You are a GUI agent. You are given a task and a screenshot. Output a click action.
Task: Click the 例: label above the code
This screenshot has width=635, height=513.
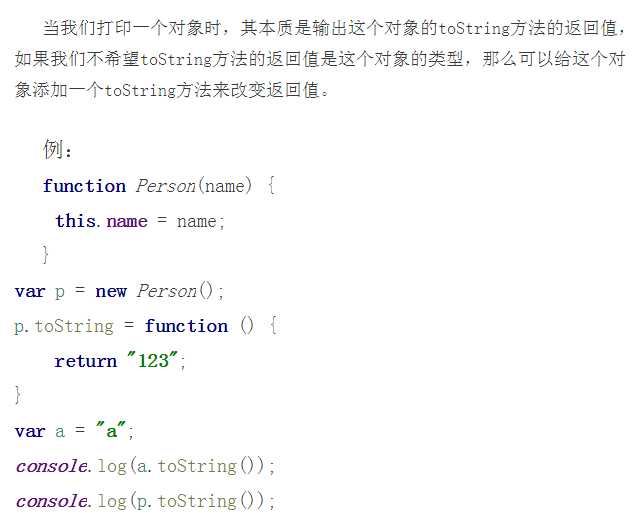click(58, 149)
